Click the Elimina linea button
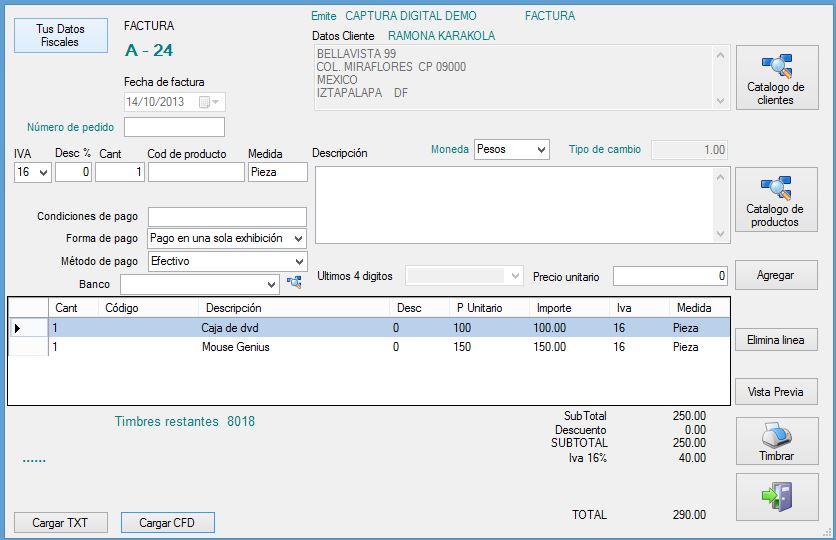 tap(776, 340)
